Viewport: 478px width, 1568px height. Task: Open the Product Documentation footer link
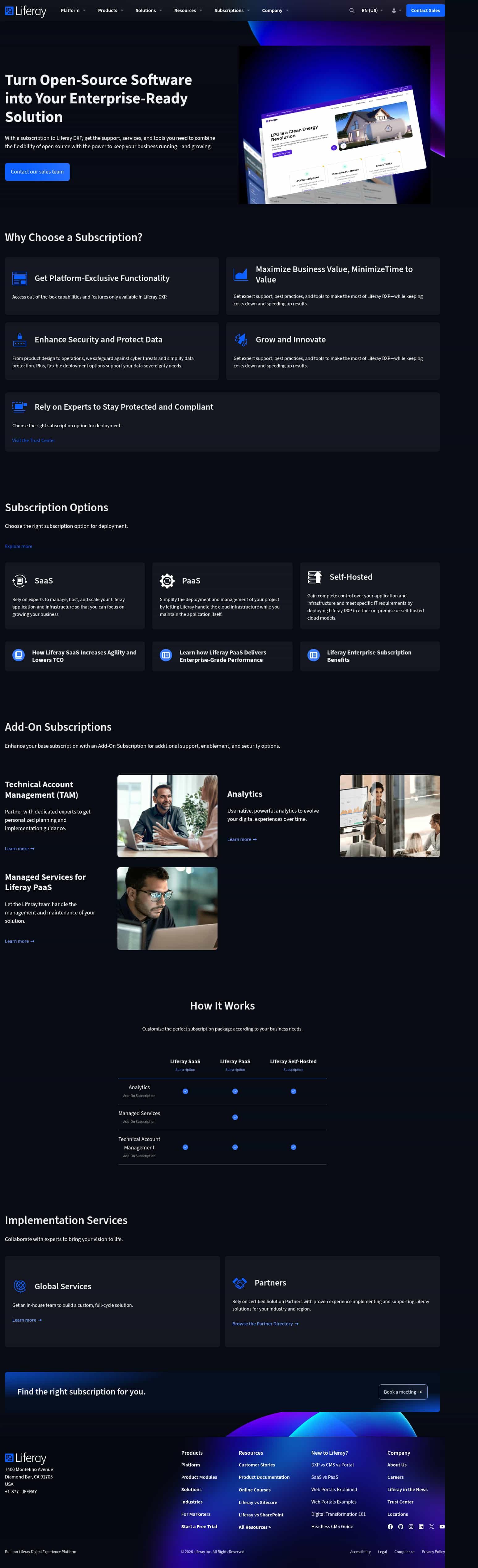pos(264,1477)
